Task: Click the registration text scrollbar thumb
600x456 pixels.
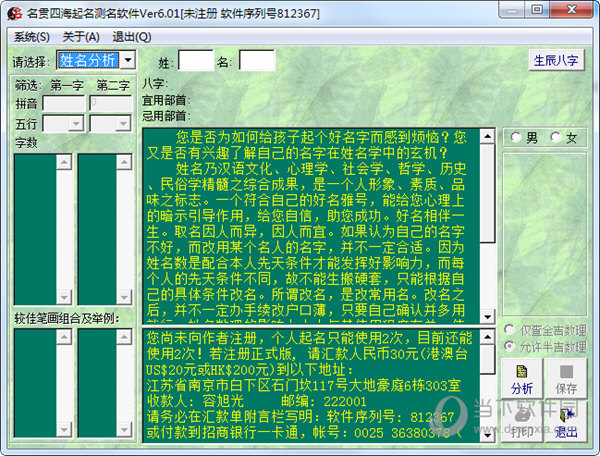Action: pos(488,359)
